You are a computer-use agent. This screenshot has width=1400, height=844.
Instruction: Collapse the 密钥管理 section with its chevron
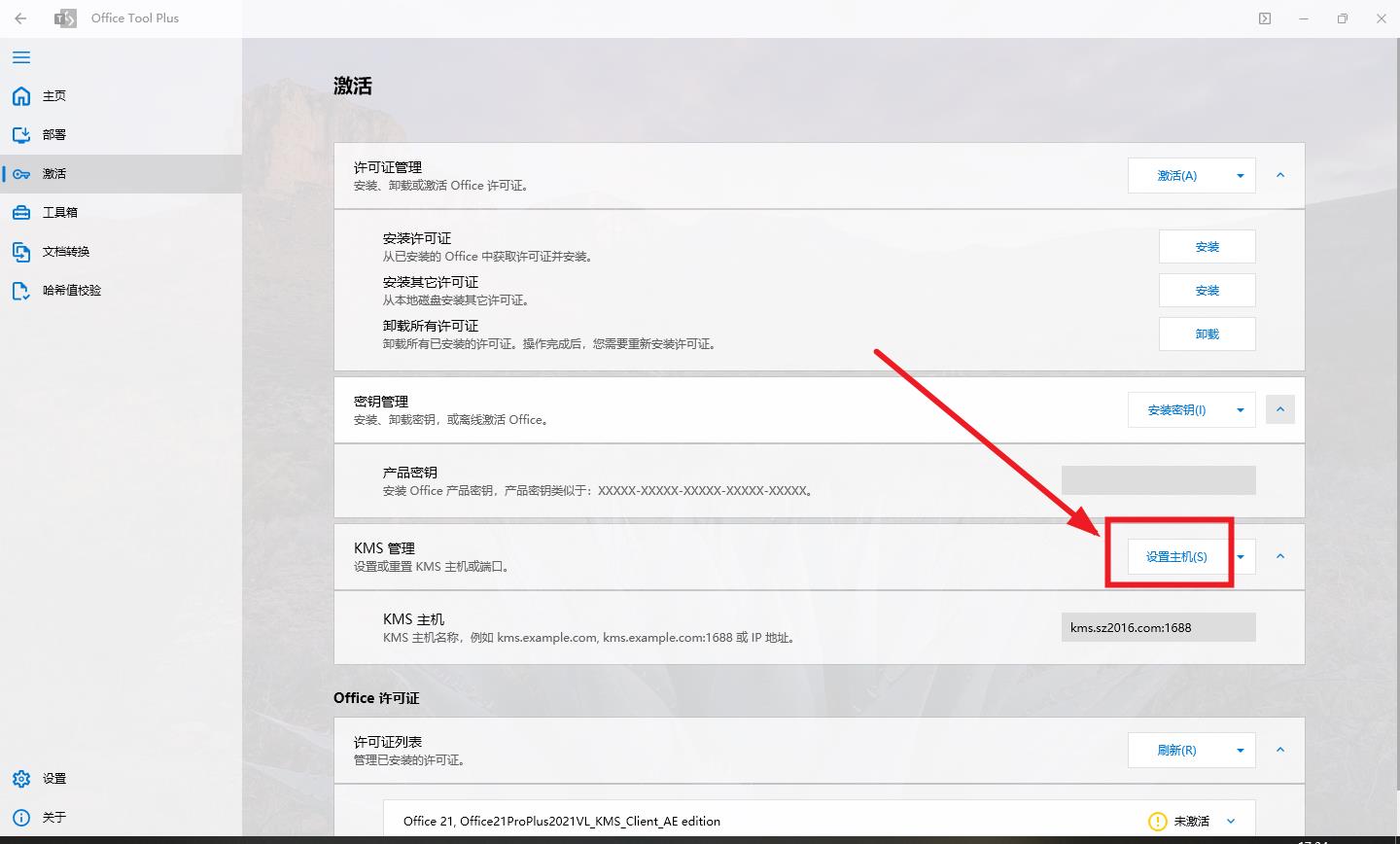[x=1280, y=408]
